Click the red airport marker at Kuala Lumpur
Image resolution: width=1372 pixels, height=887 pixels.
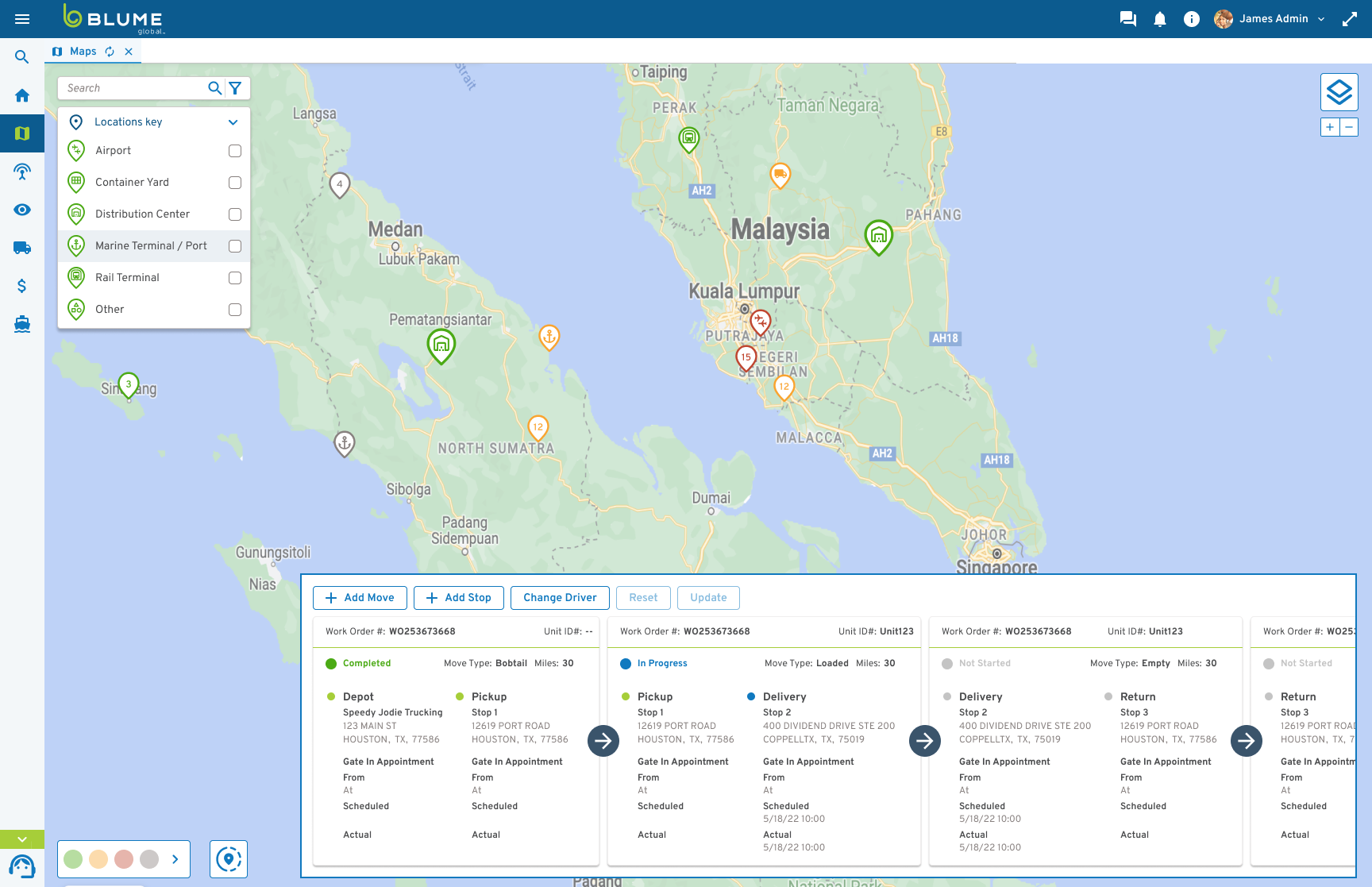[x=761, y=322]
